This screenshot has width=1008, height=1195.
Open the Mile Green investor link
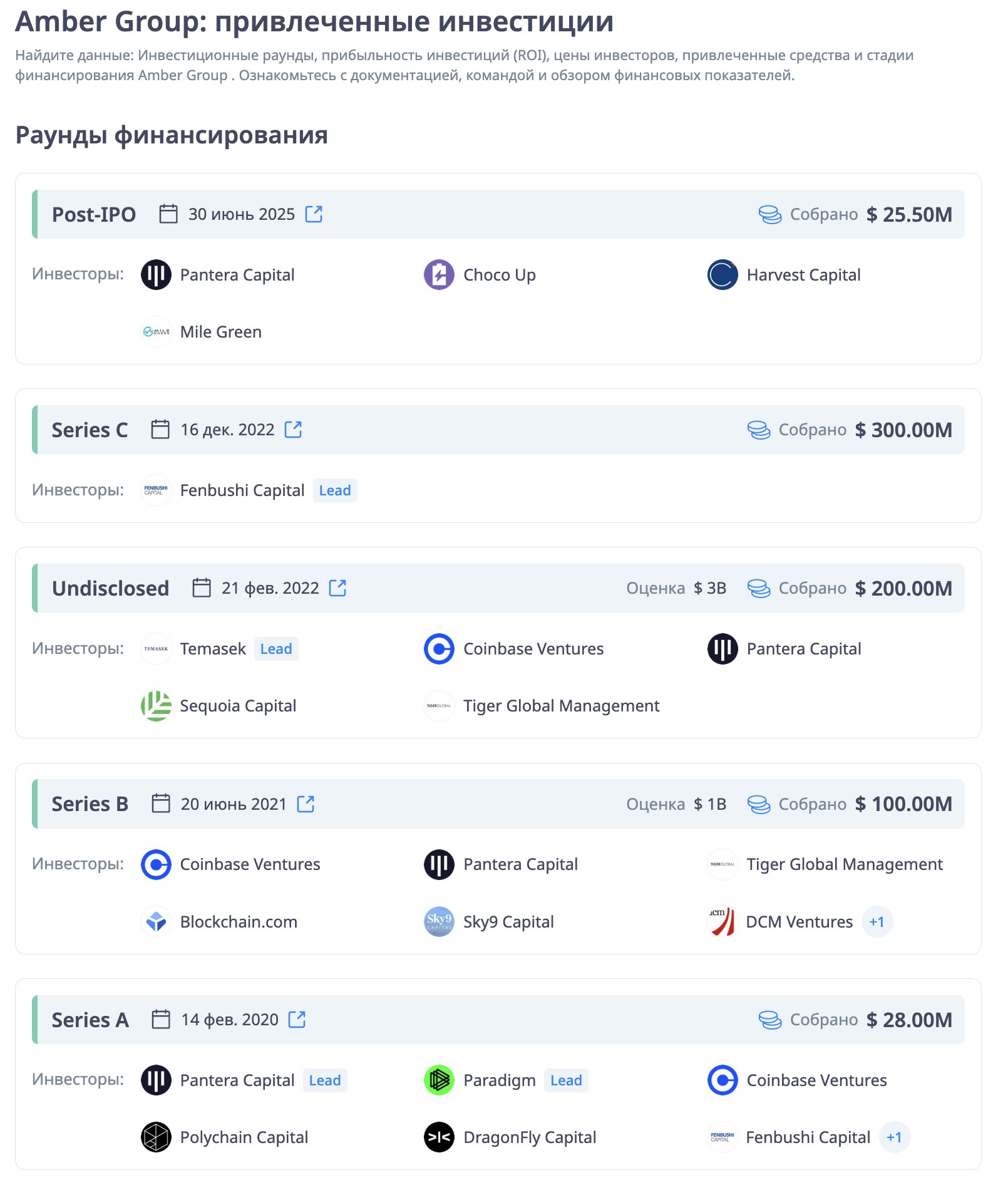pos(221,332)
